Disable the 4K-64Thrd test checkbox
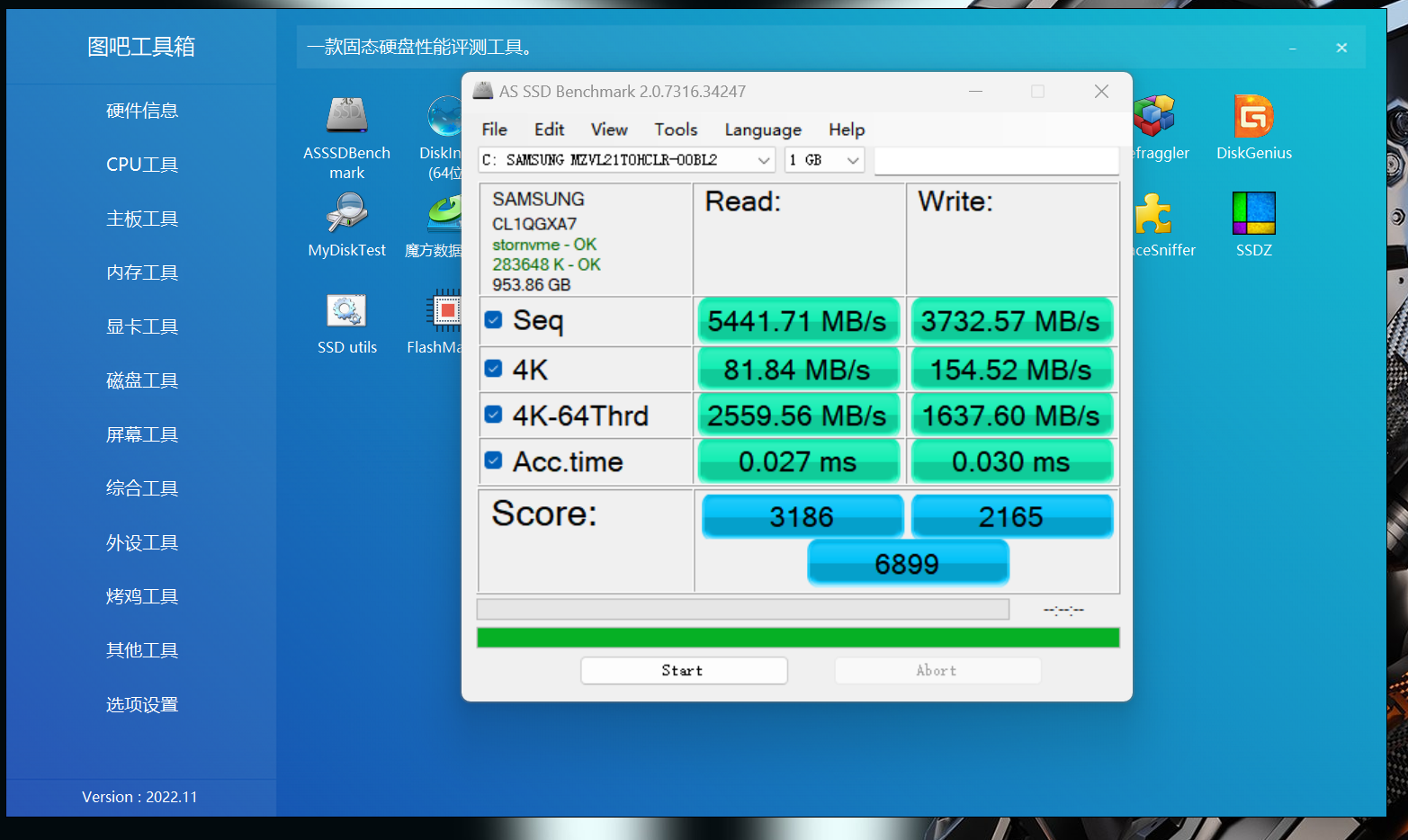The image size is (1408, 840). click(493, 415)
